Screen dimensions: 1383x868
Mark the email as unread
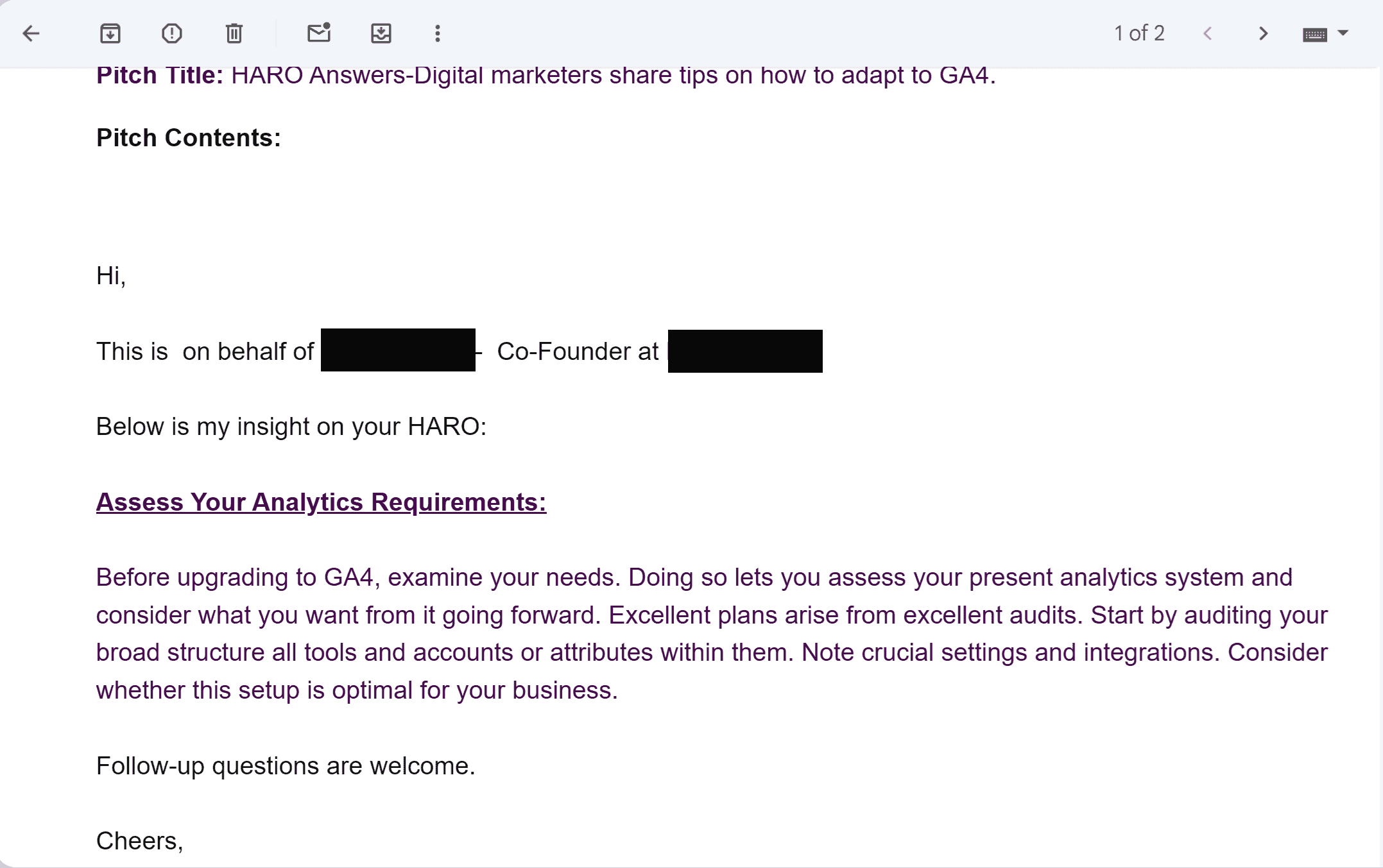pos(319,33)
